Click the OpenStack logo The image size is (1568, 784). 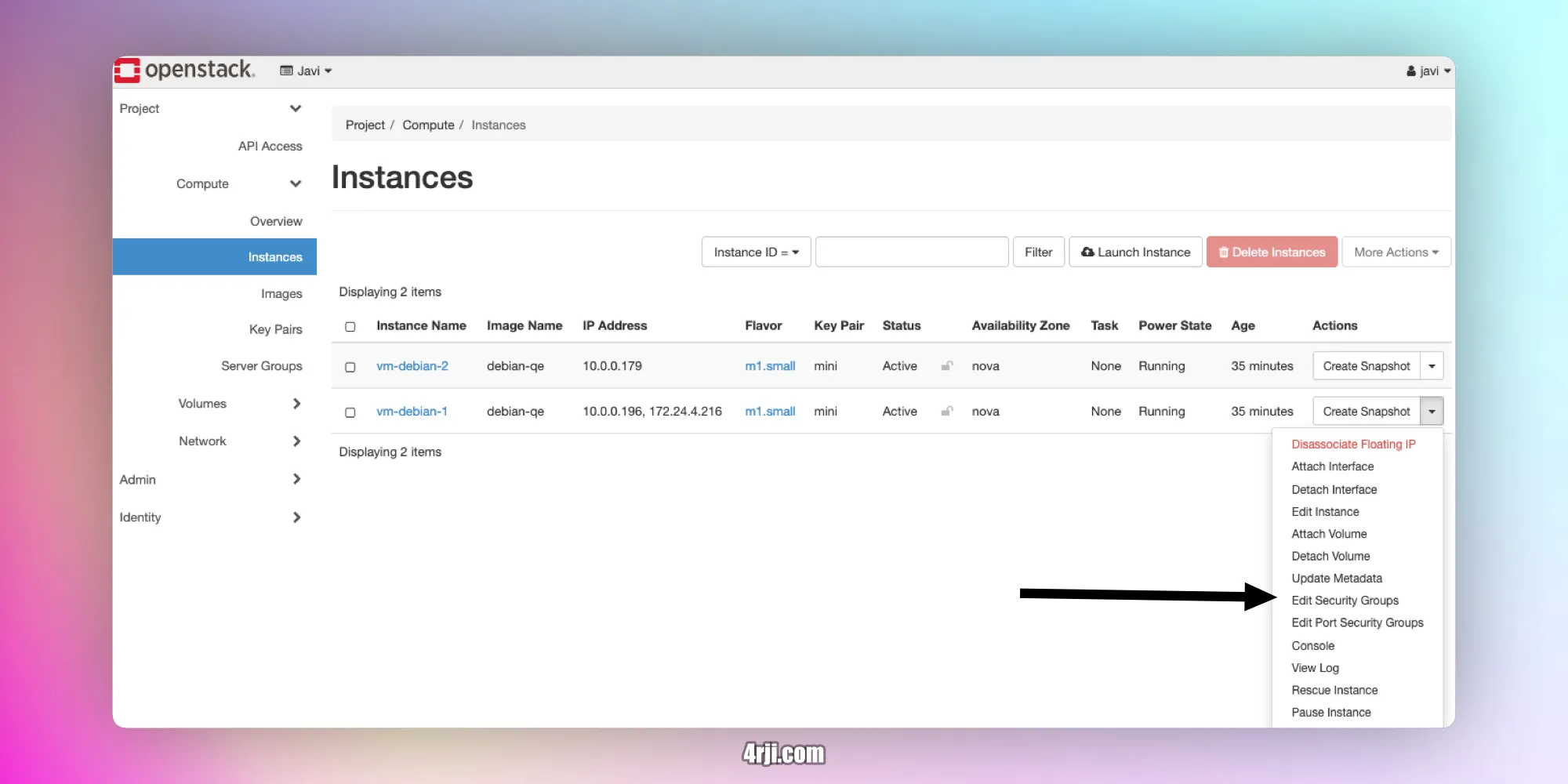[x=130, y=70]
